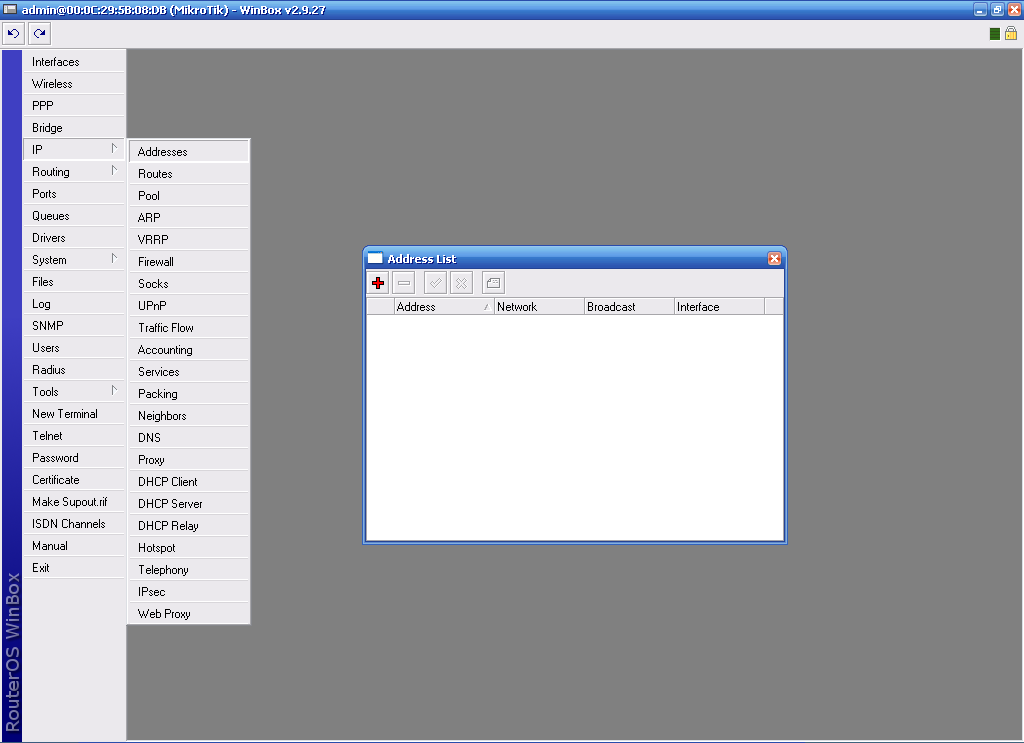Image resolution: width=1024 pixels, height=743 pixels.
Task: Sort by the Network column header
Action: pos(539,307)
